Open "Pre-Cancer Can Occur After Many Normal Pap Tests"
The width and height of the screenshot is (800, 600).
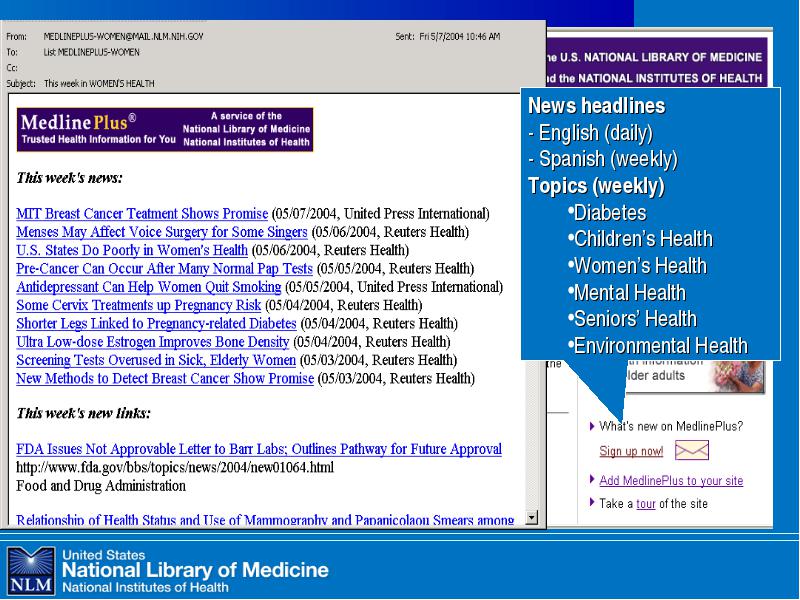164,268
